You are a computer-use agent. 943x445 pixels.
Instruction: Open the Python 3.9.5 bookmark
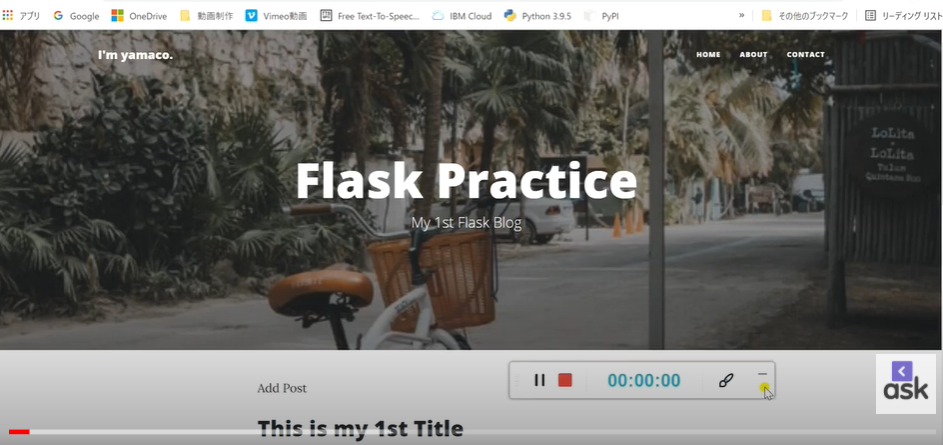(538, 16)
